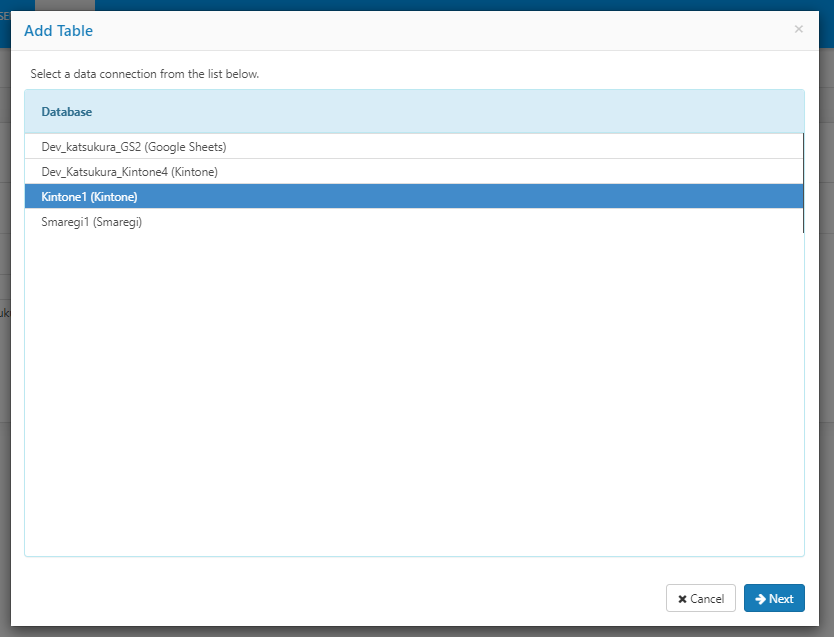Cancel the Add Table dialog
The width and height of the screenshot is (834, 637).
[700, 598]
